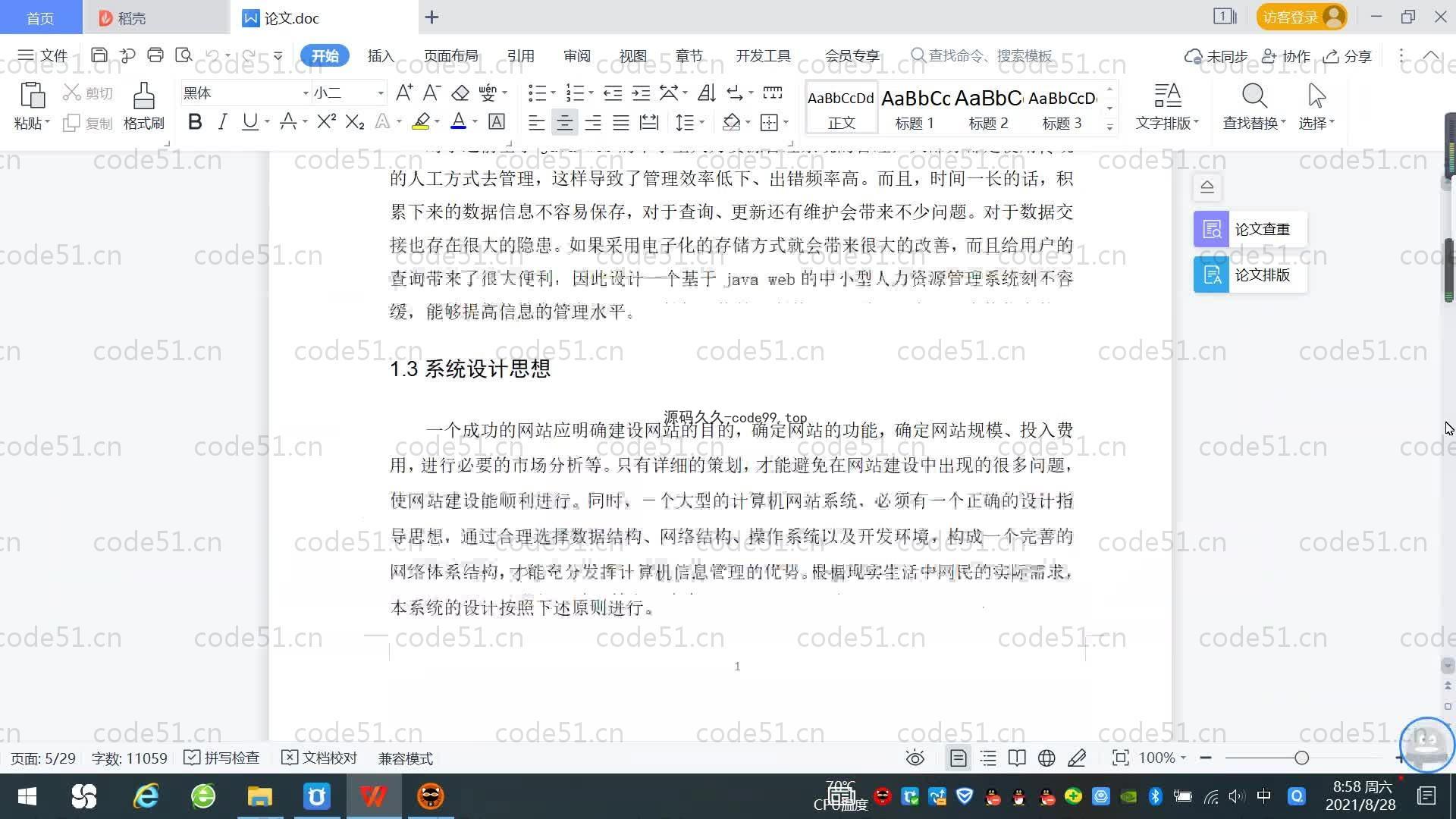
Task: Open 论文排版 side panel tool
Action: click(1250, 275)
